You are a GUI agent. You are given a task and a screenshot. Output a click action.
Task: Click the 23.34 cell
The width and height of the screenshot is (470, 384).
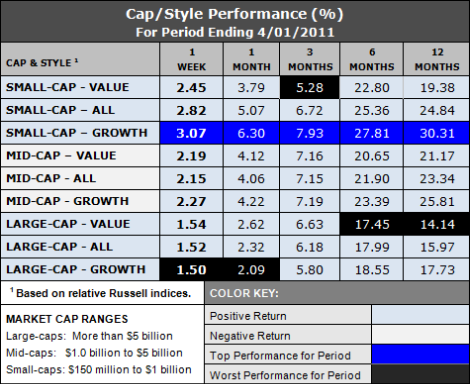pos(437,178)
